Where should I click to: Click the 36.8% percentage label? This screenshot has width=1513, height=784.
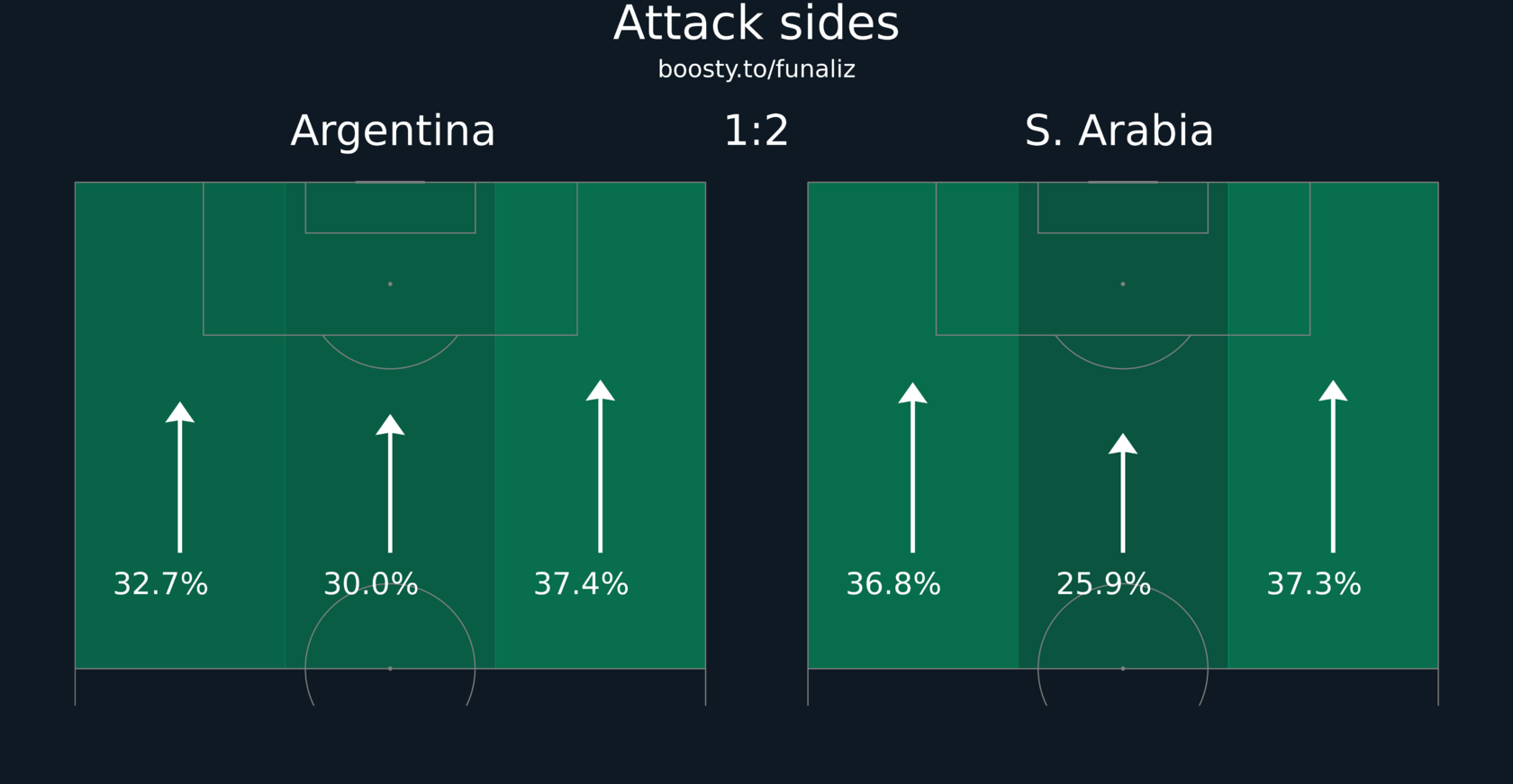(x=893, y=584)
